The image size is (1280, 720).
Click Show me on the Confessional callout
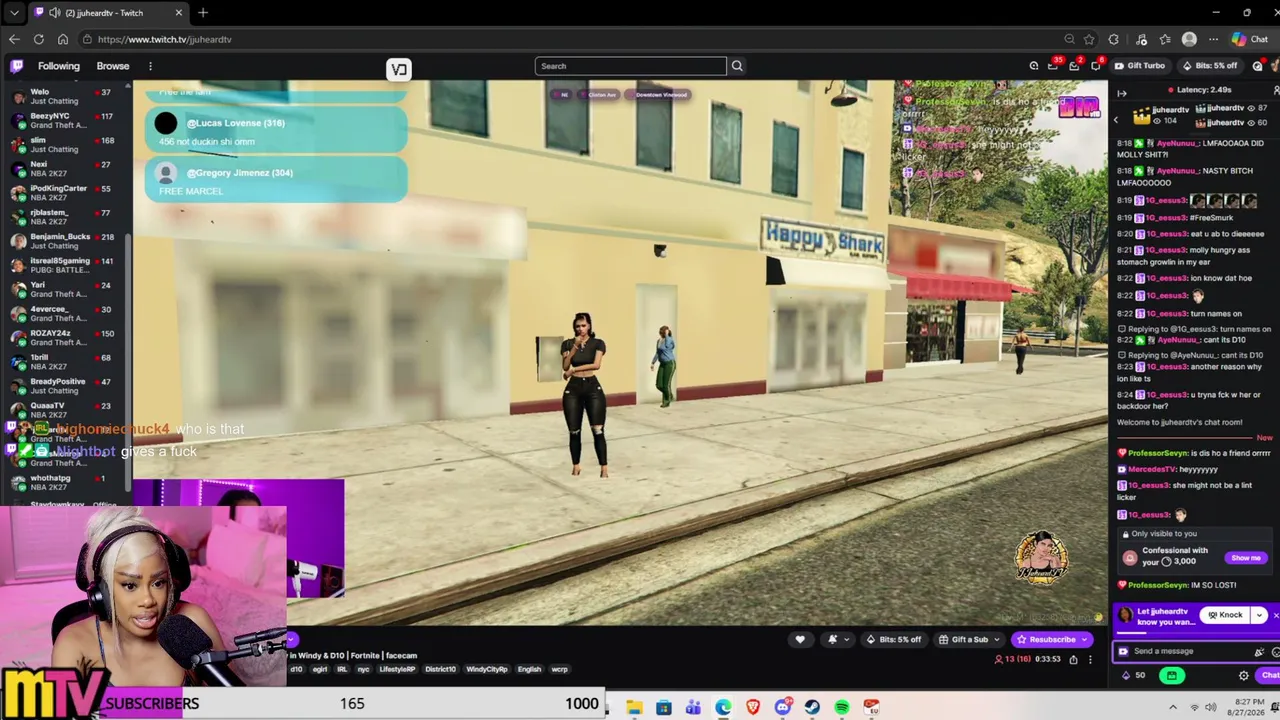(1246, 558)
